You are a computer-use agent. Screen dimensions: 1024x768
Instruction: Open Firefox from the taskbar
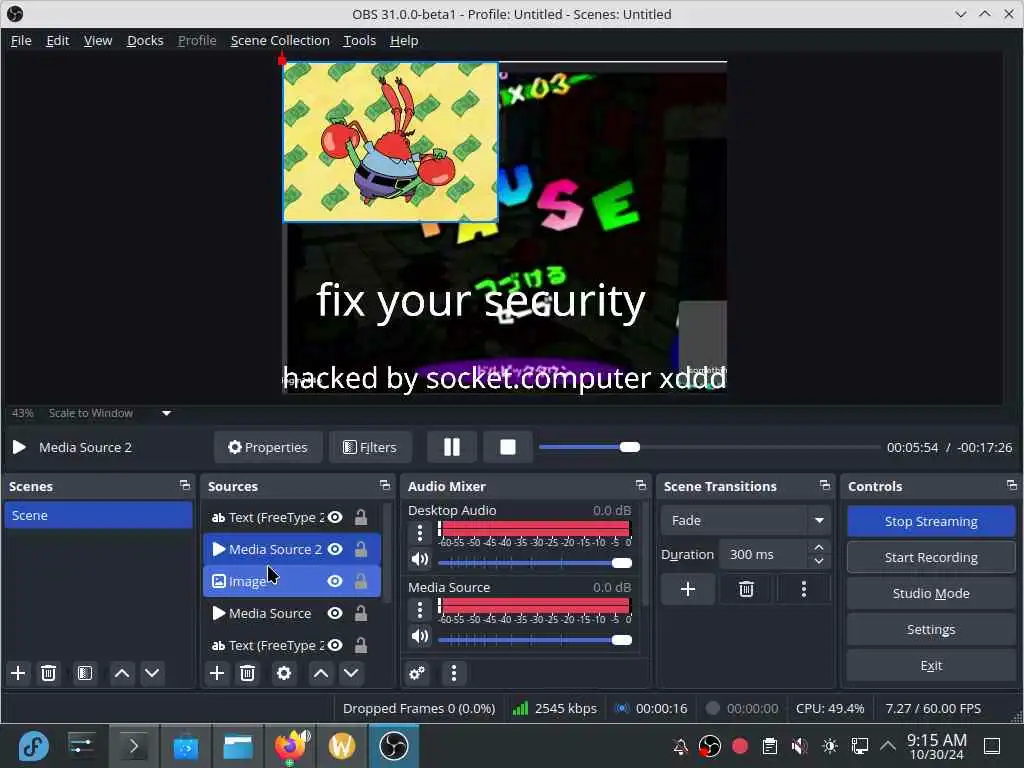click(x=290, y=746)
